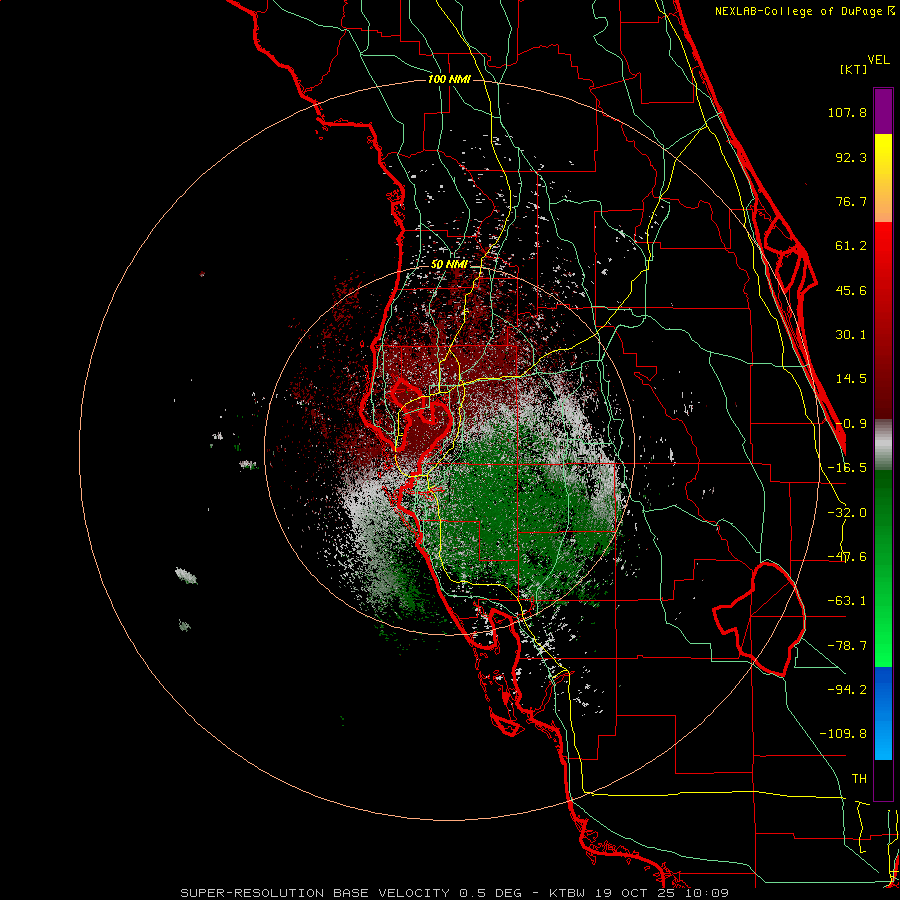Click the -63.1 legend value
The width and height of the screenshot is (900, 900).
click(x=847, y=601)
